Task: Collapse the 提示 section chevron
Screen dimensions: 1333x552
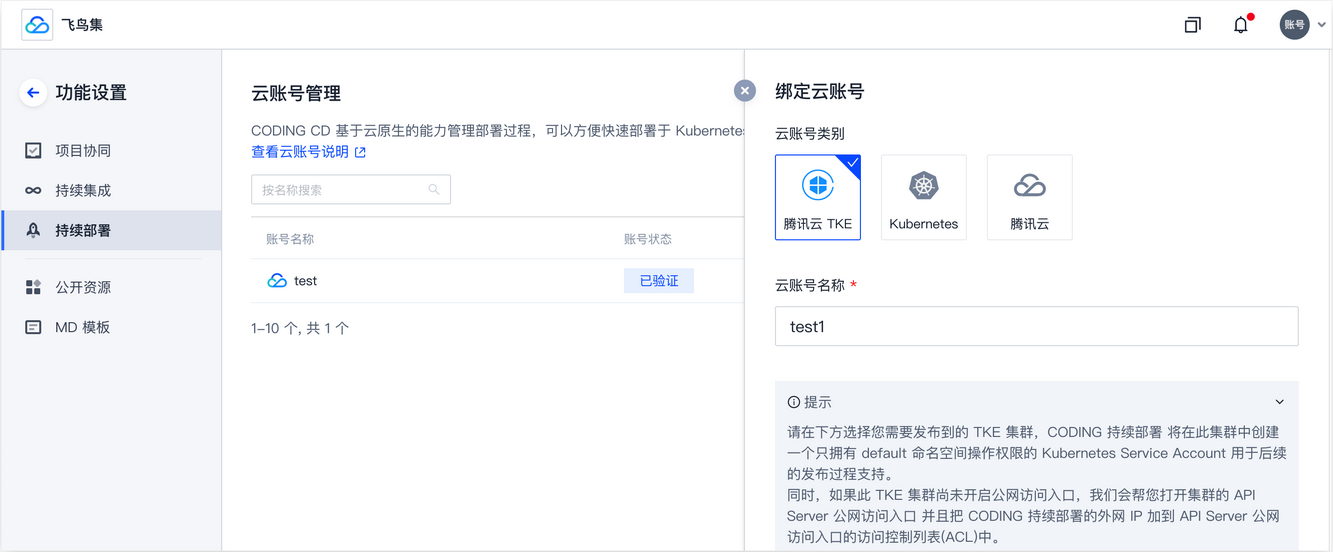Action: 1279,402
